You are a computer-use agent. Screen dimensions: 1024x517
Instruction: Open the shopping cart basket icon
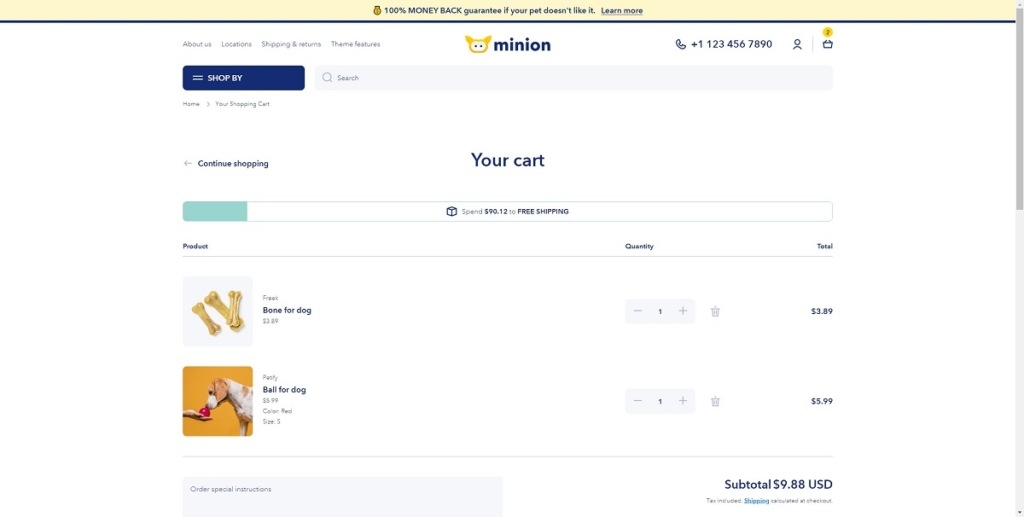[x=827, y=44]
